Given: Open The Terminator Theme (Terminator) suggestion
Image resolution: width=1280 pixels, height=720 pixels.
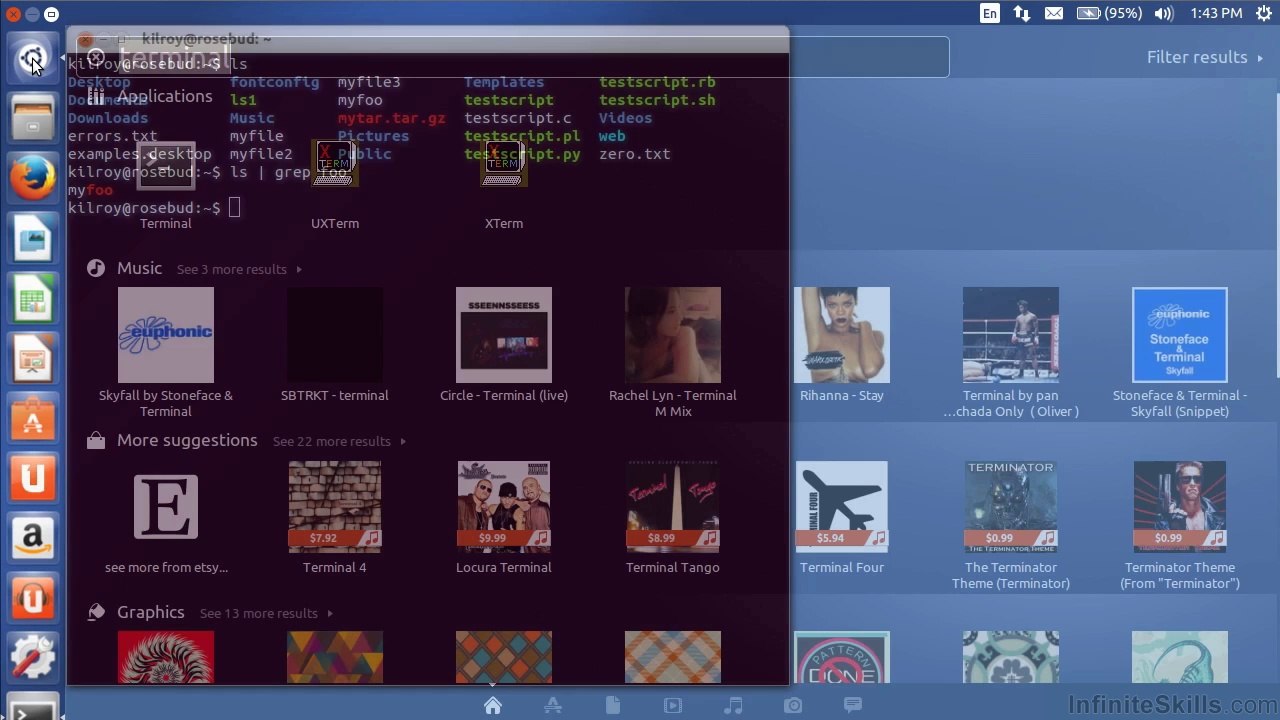Looking at the screenshot, I should point(1011,525).
